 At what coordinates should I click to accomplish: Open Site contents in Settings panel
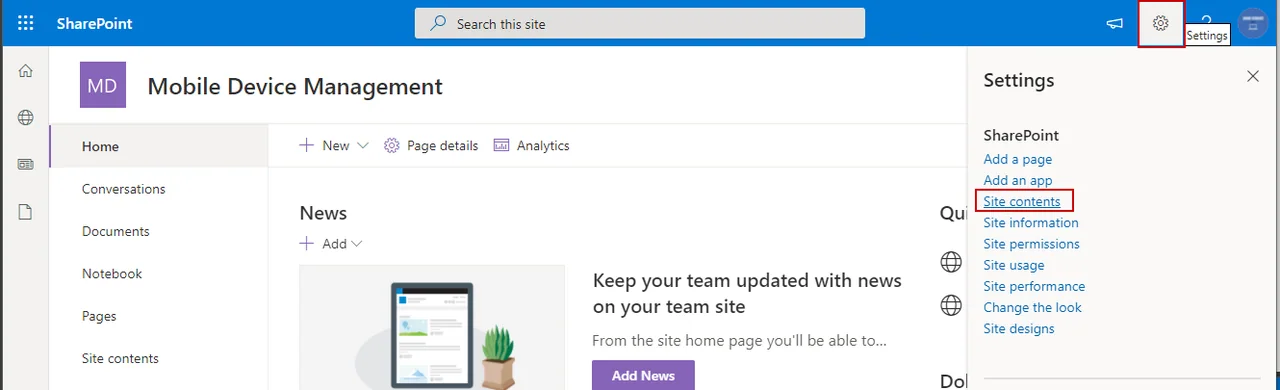[x=1022, y=201]
